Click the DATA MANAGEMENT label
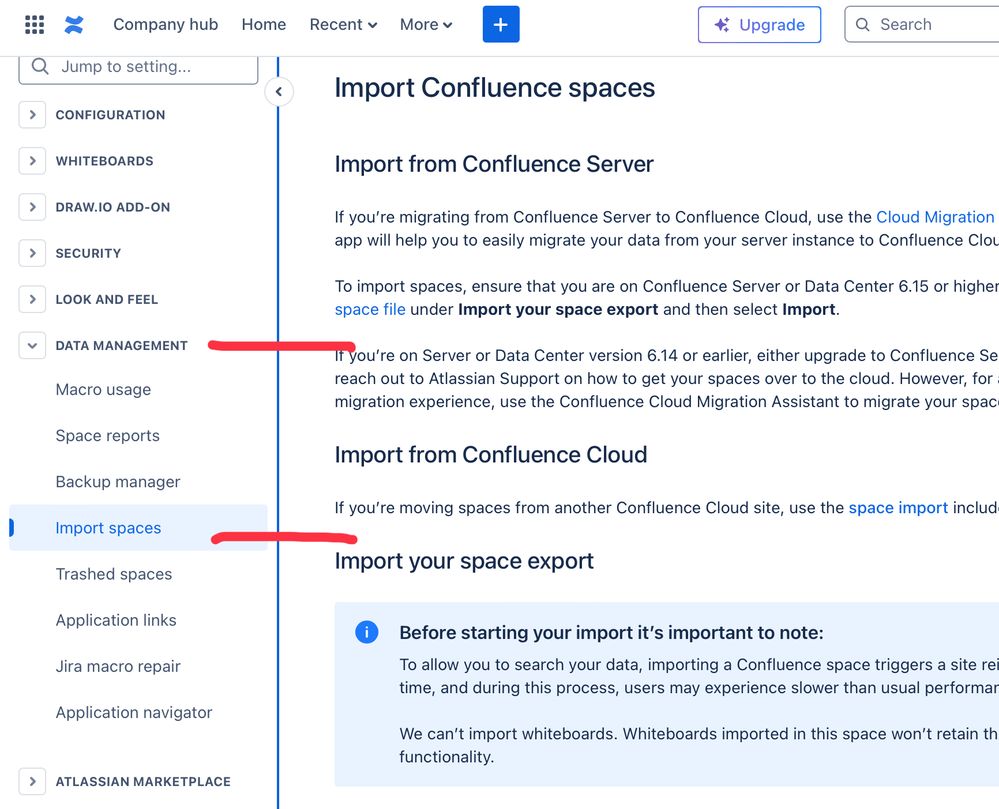The image size is (999, 809). click(122, 345)
